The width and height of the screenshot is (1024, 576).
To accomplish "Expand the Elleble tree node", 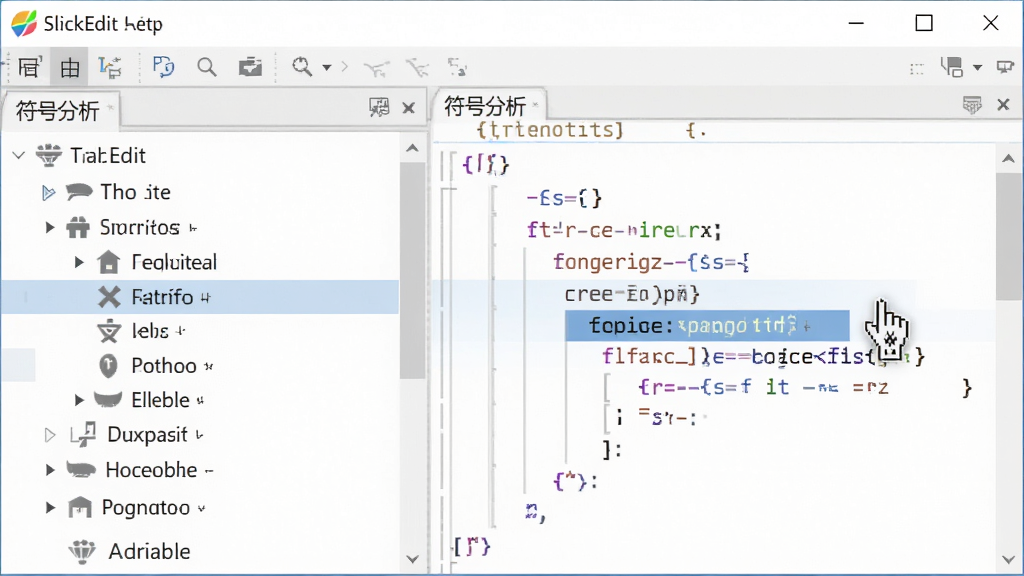I will coord(79,400).
